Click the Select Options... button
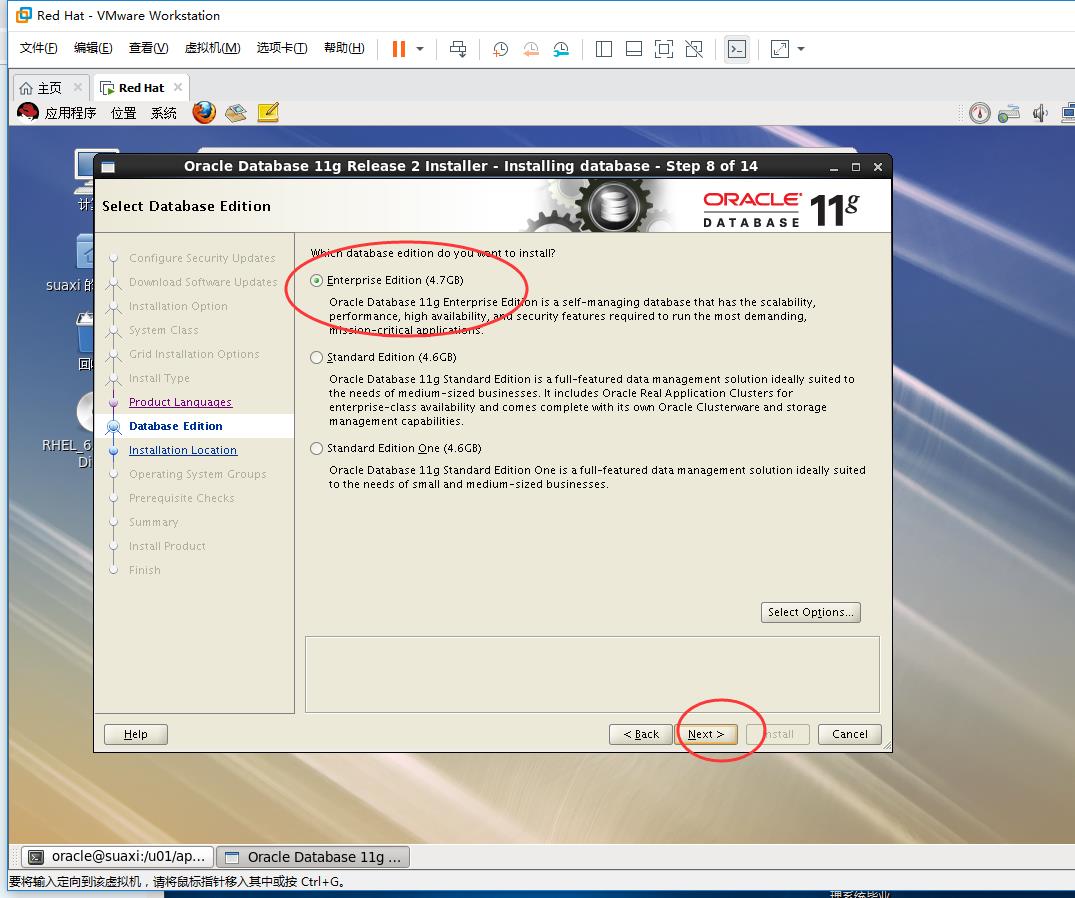 [x=810, y=612]
